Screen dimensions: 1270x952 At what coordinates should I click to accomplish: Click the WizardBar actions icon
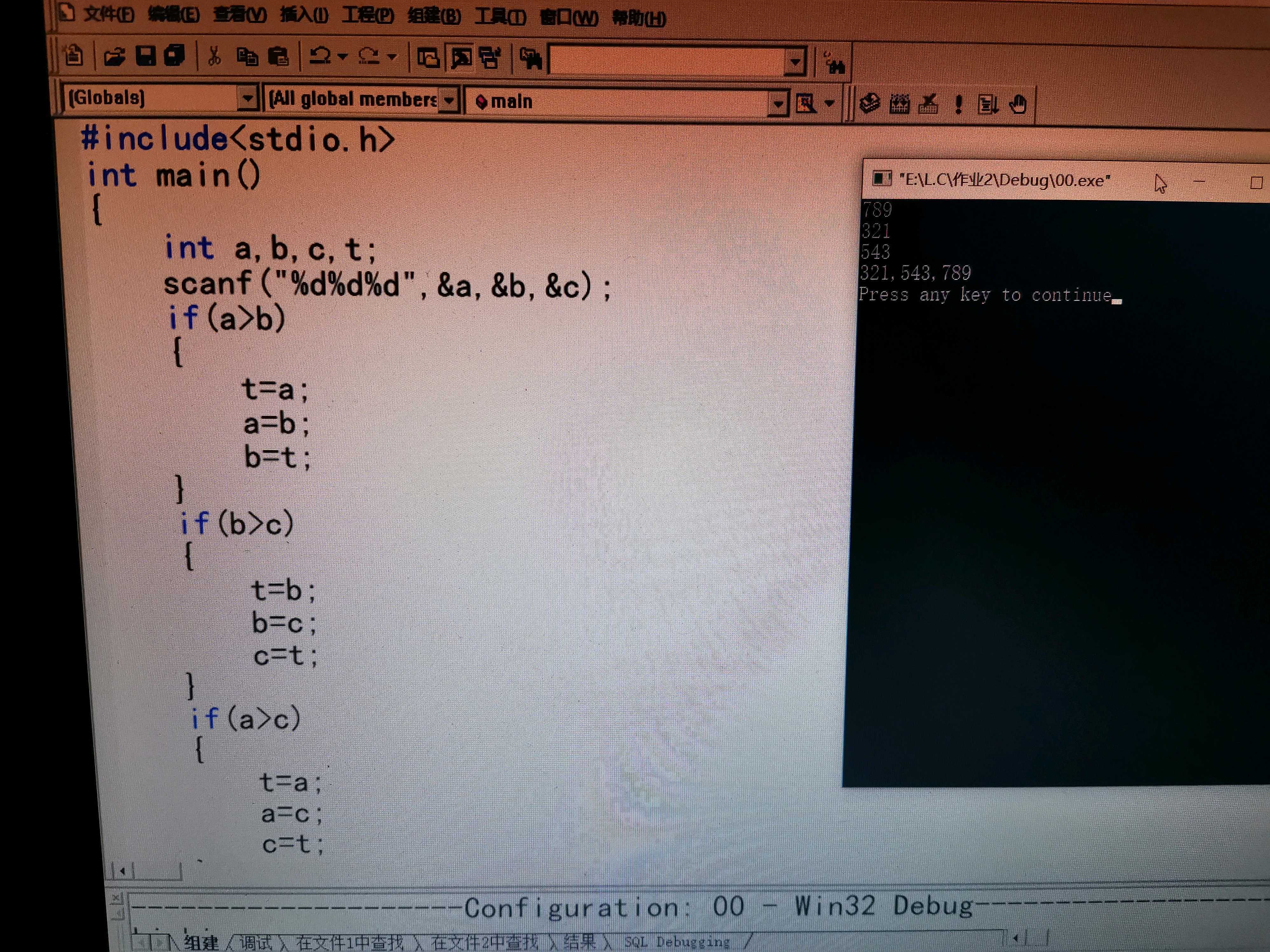(805, 104)
